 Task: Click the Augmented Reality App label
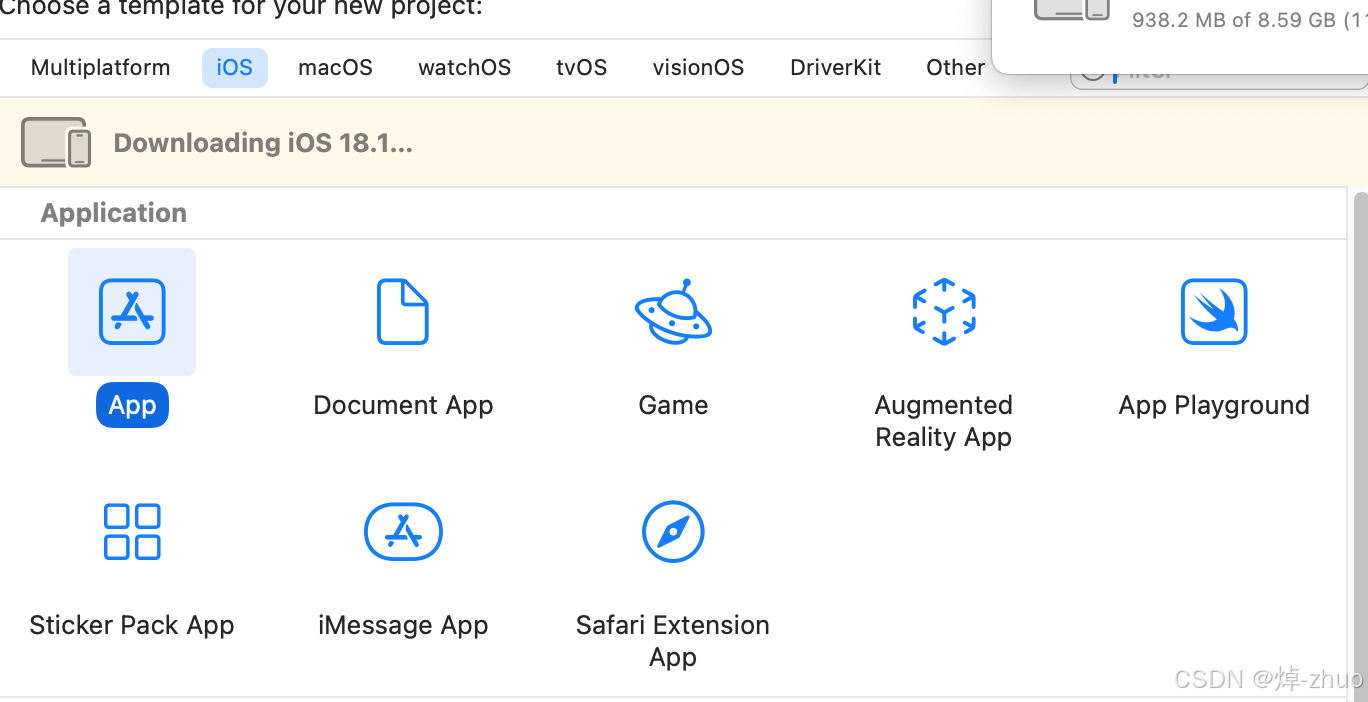point(944,421)
